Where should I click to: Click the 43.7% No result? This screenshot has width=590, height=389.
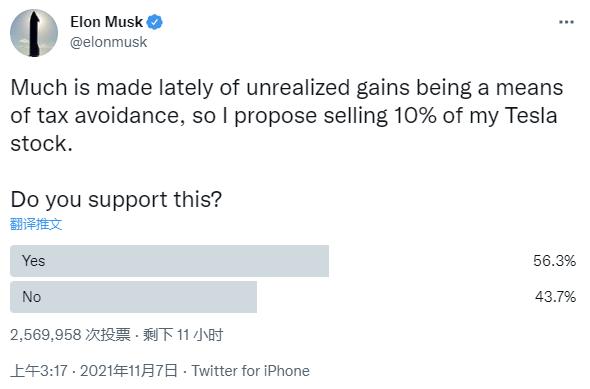click(555, 297)
